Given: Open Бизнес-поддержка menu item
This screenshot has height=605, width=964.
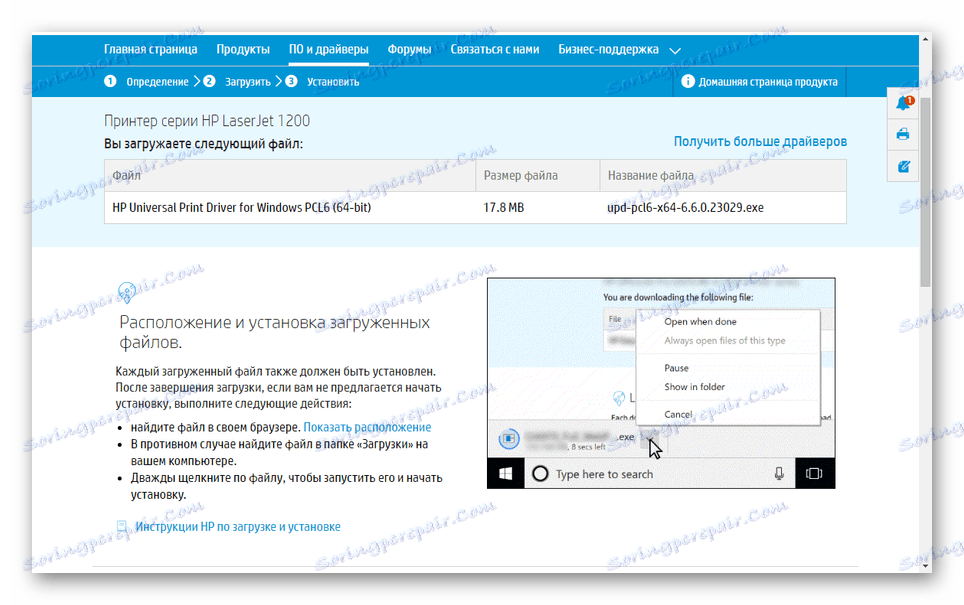Looking at the screenshot, I should click(608, 49).
